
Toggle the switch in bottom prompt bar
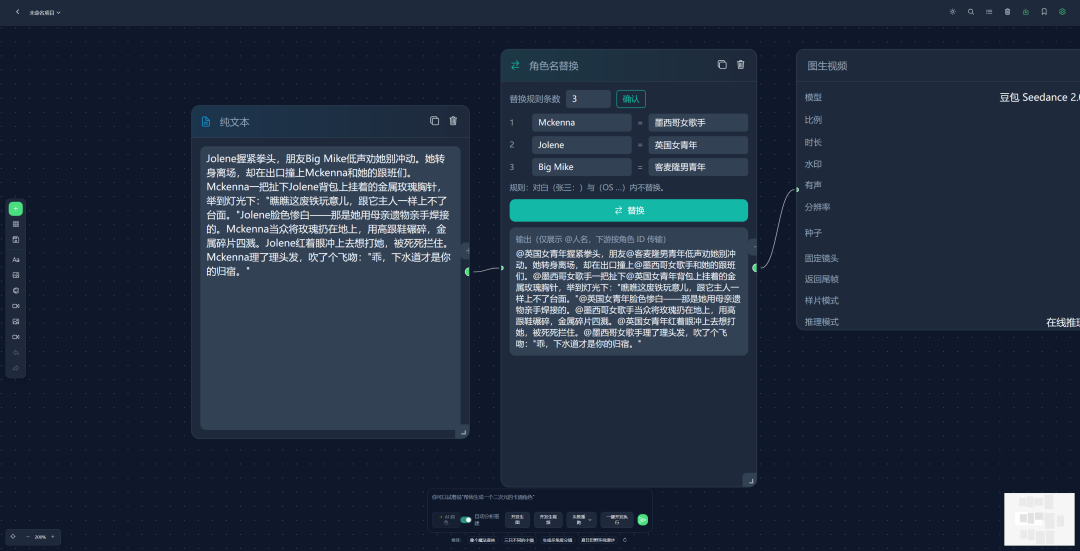click(x=466, y=520)
